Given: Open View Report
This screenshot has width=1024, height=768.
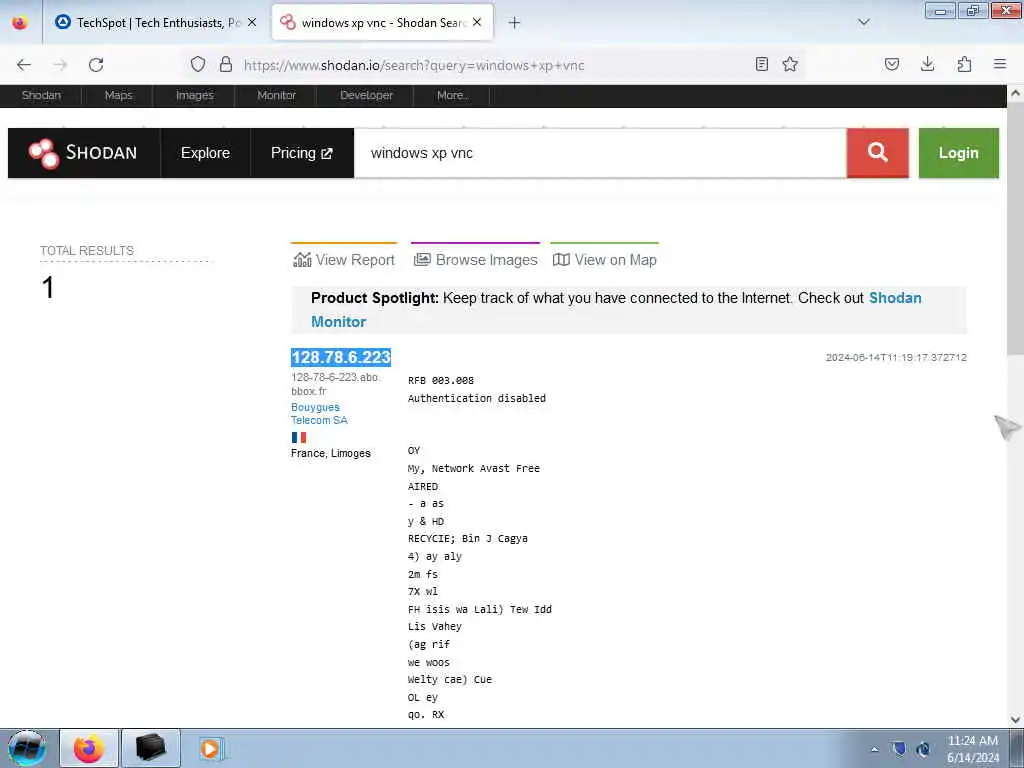Looking at the screenshot, I should pos(344,260).
